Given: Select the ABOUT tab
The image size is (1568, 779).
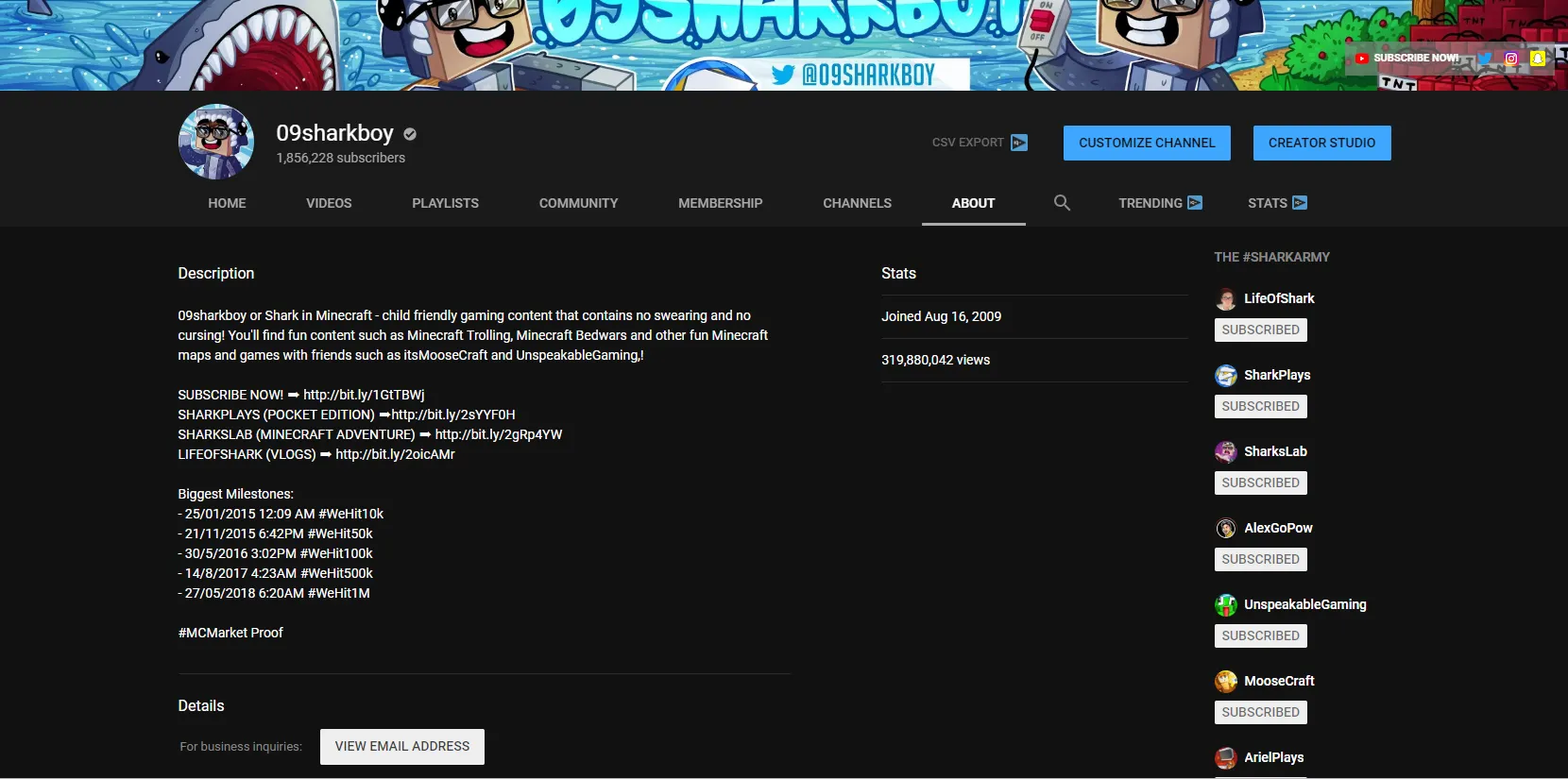Looking at the screenshot, I should (974, 203).
